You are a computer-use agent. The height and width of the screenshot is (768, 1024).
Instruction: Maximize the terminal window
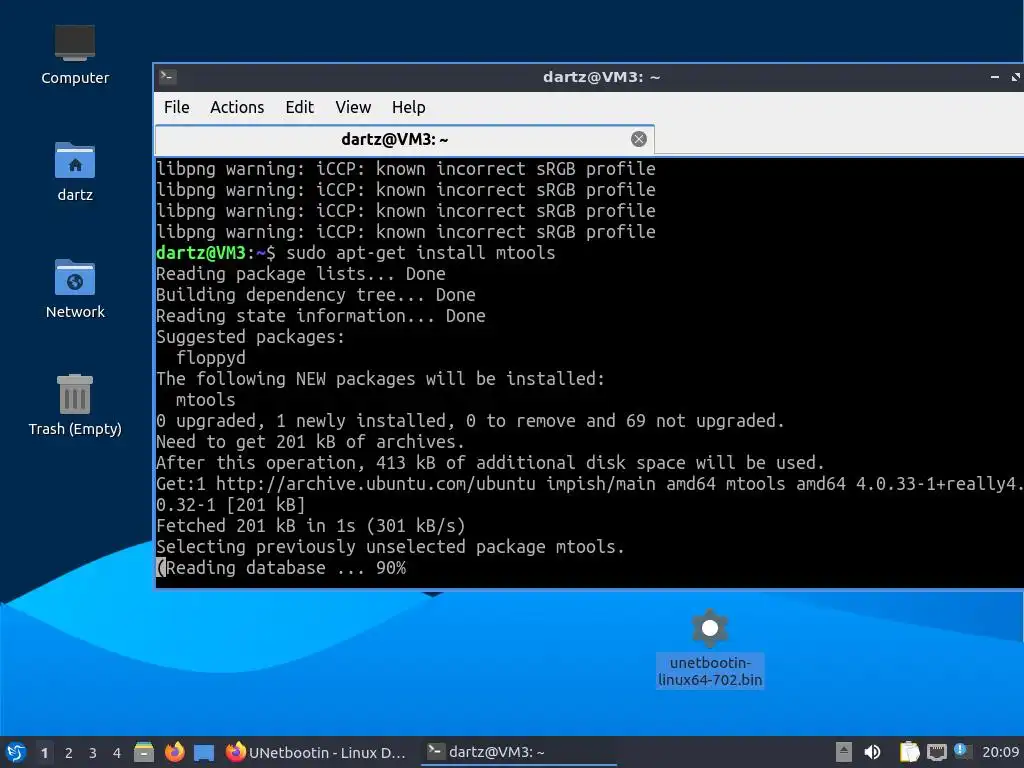tap(1016, 77)
